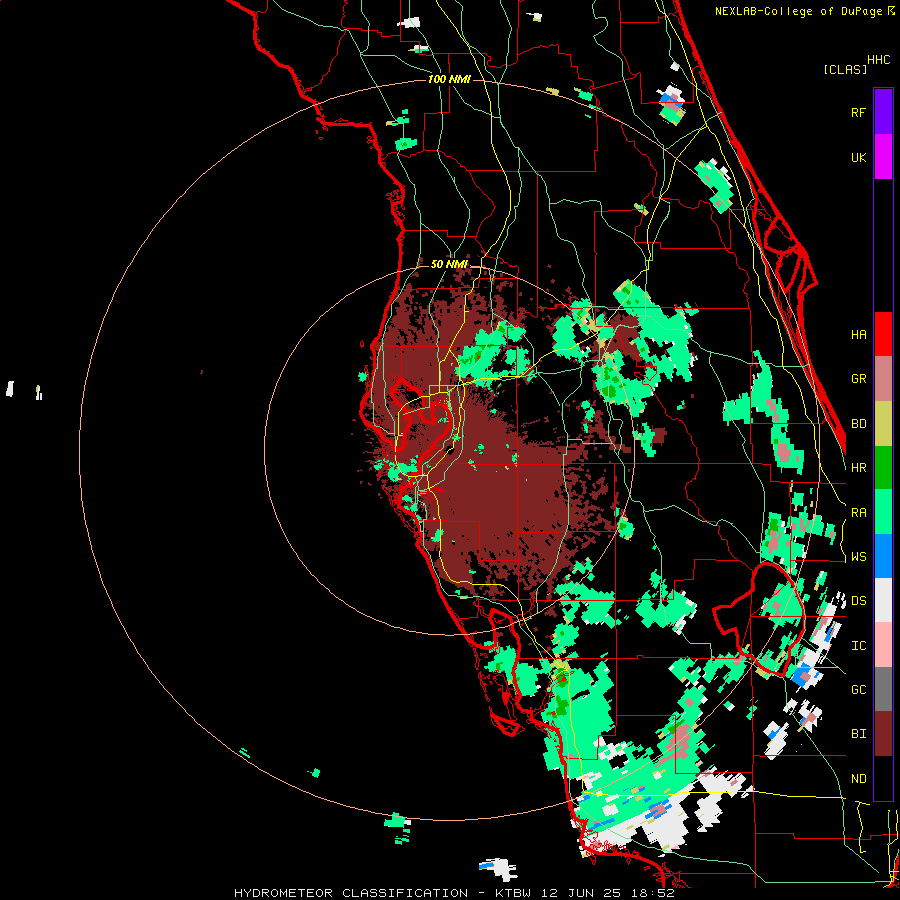Screen dimensions: 900x900
Task: Click the HR dark green legend swatch
Action: pos(883,468)
